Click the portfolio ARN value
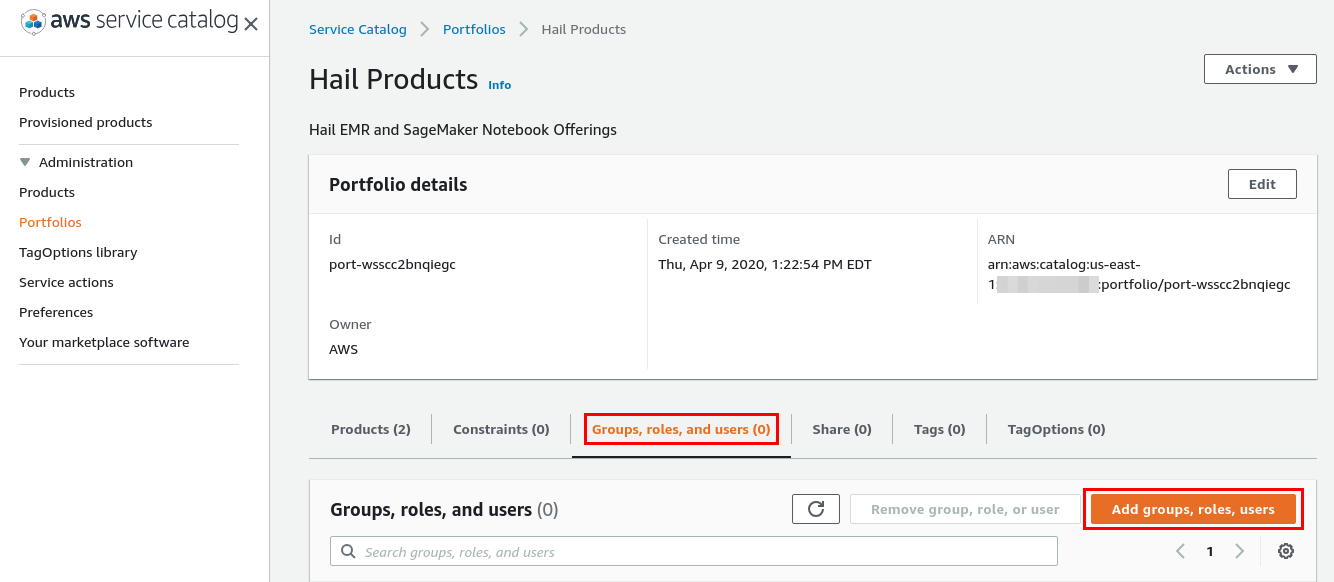Image resolution: width=1334 pixels, height=582 pixels. (x=1139, y=274)
